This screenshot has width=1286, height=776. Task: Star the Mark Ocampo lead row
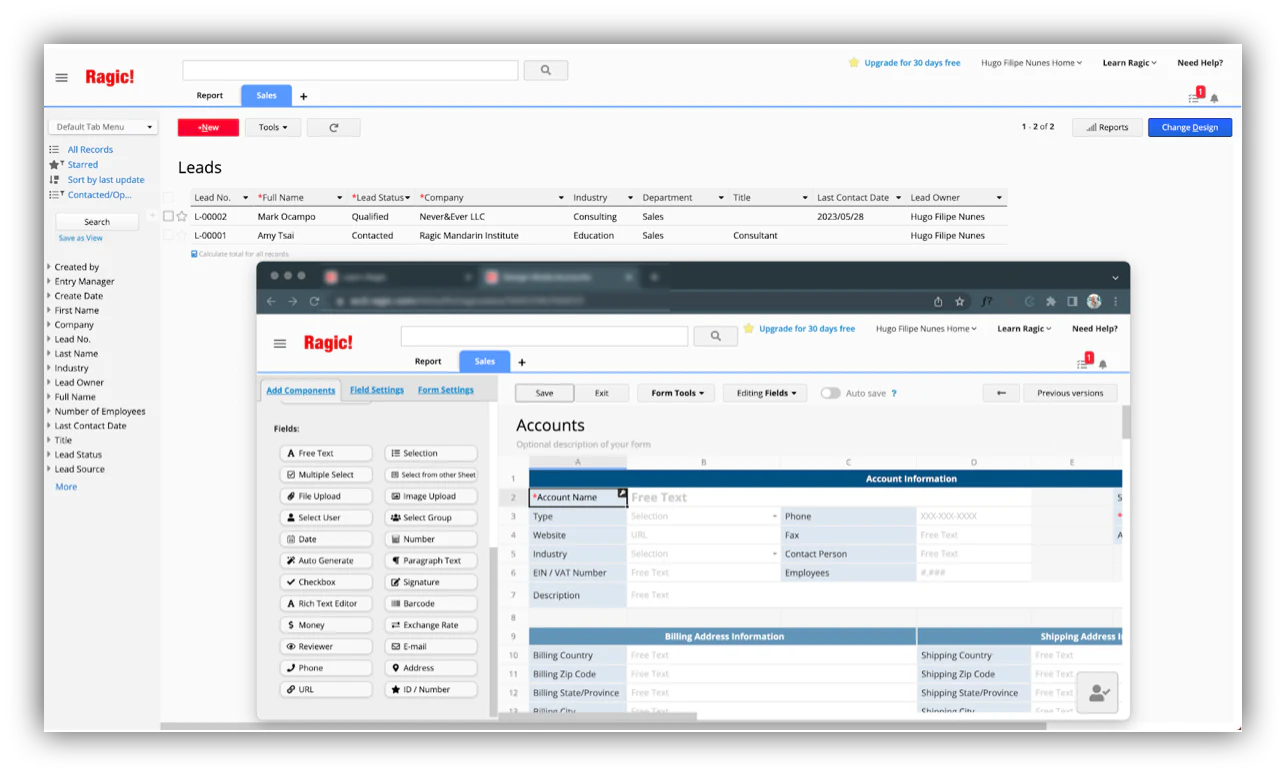(x=182, y=216)
